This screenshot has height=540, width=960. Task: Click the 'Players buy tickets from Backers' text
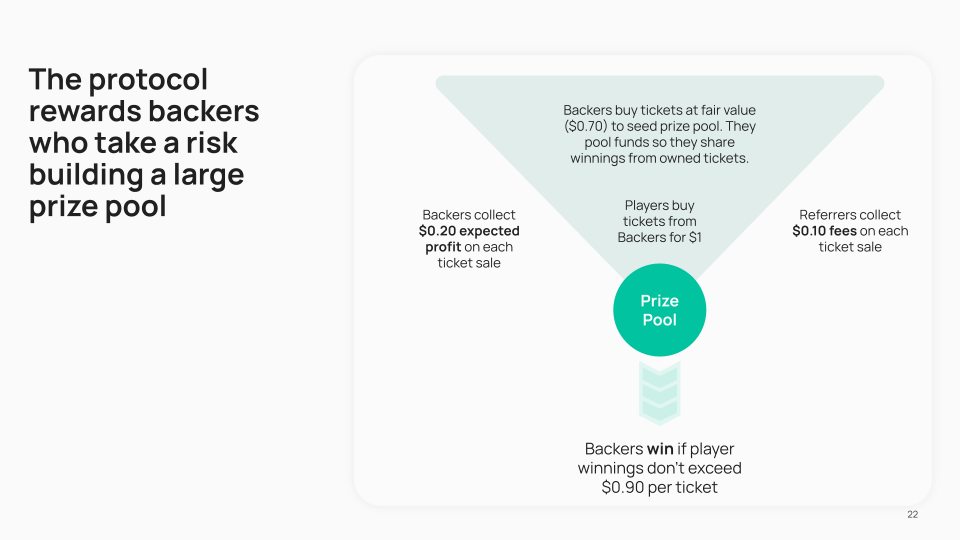coord(659,221)
